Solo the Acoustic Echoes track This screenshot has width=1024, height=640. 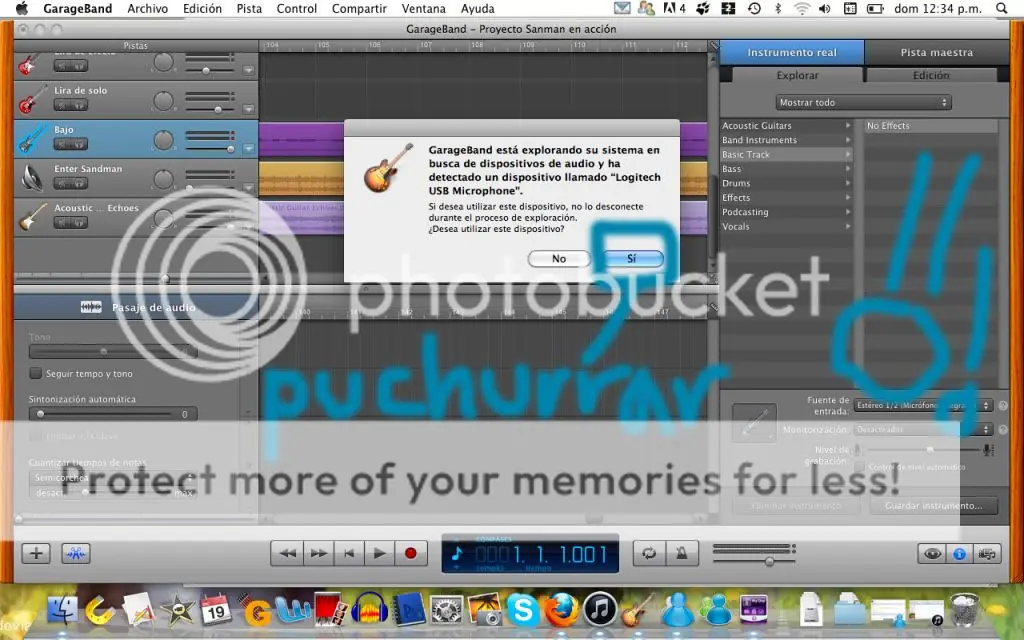click(x=78, y=223)
